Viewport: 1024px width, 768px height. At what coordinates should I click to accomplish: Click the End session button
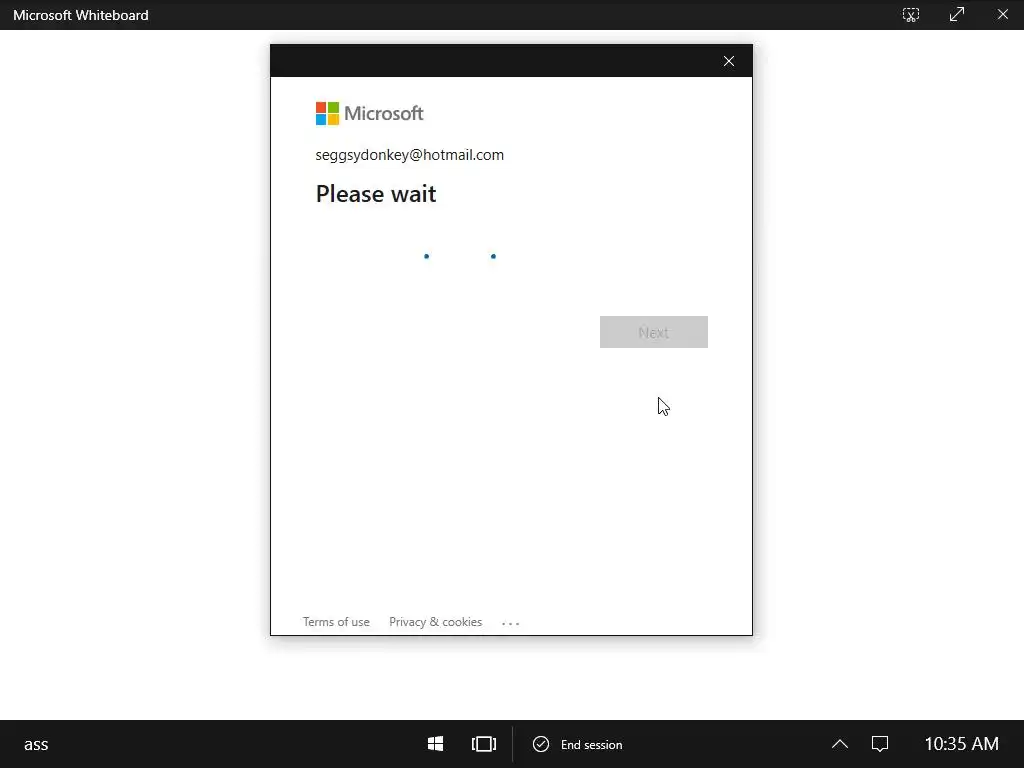pyautogui.click(x=577, y=744)
